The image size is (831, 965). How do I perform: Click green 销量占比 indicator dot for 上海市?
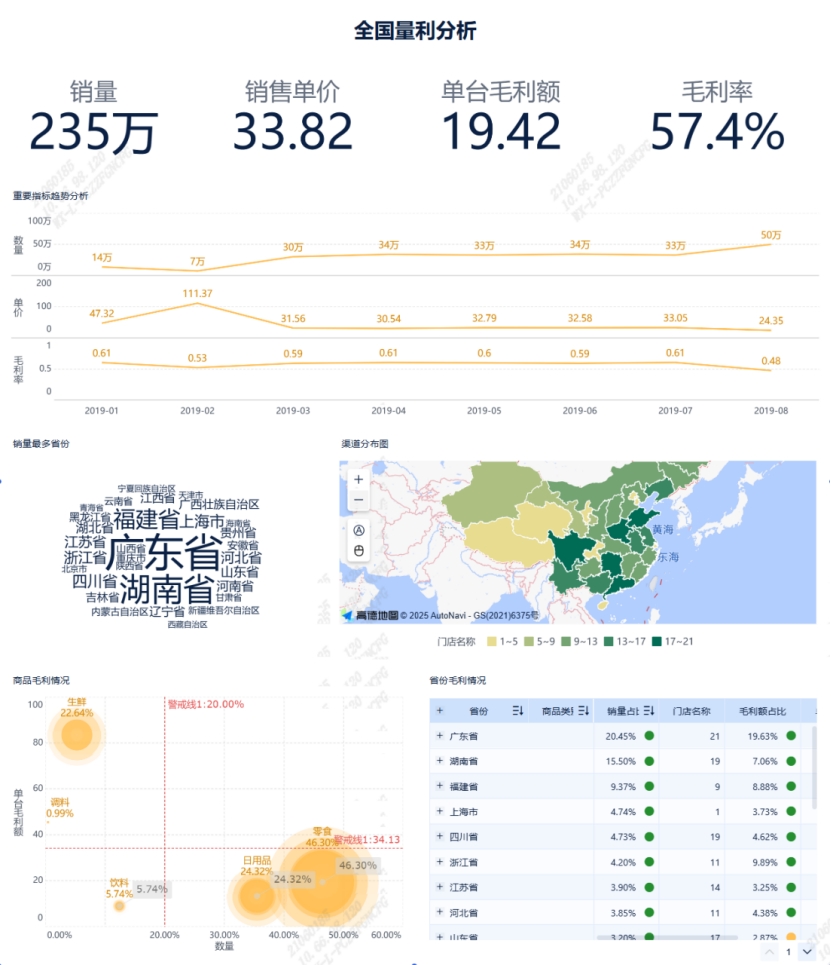pos(649,812)
